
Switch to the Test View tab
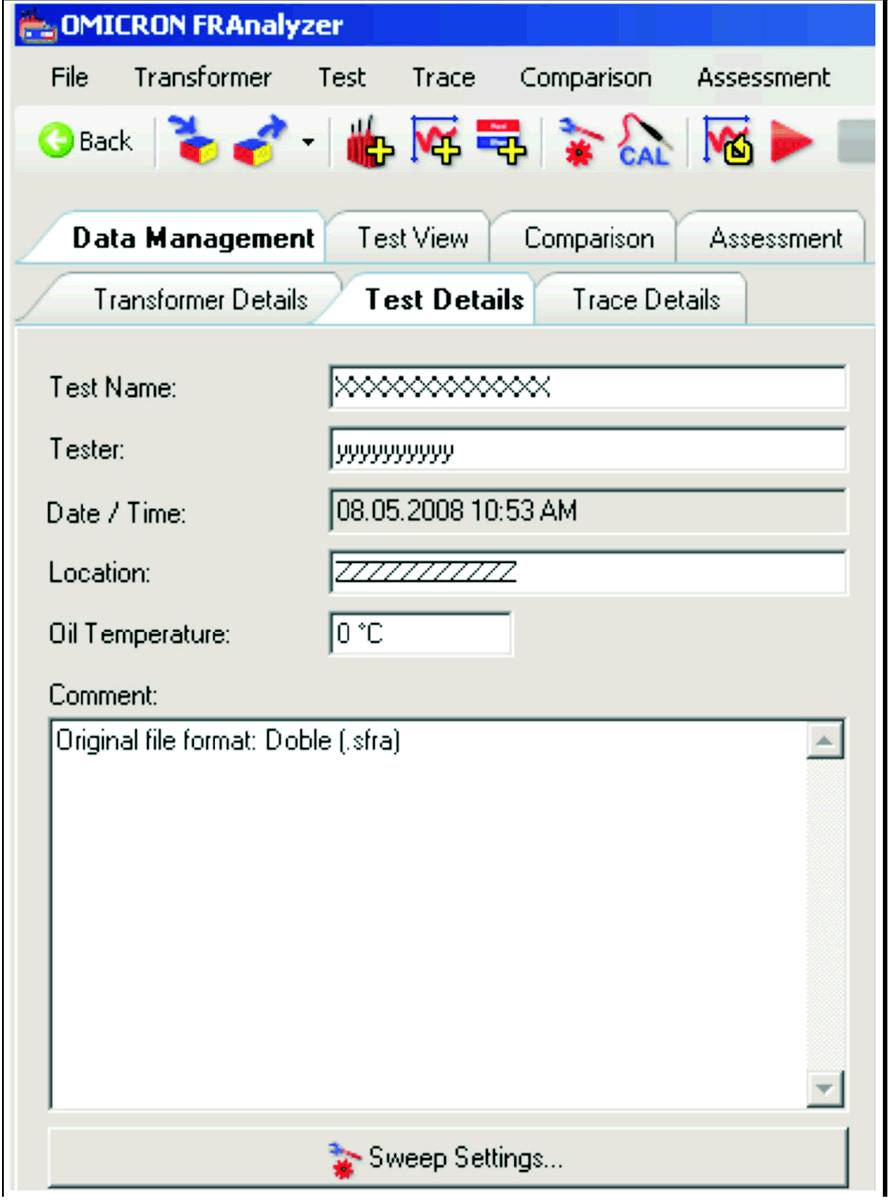click(411, 238)
